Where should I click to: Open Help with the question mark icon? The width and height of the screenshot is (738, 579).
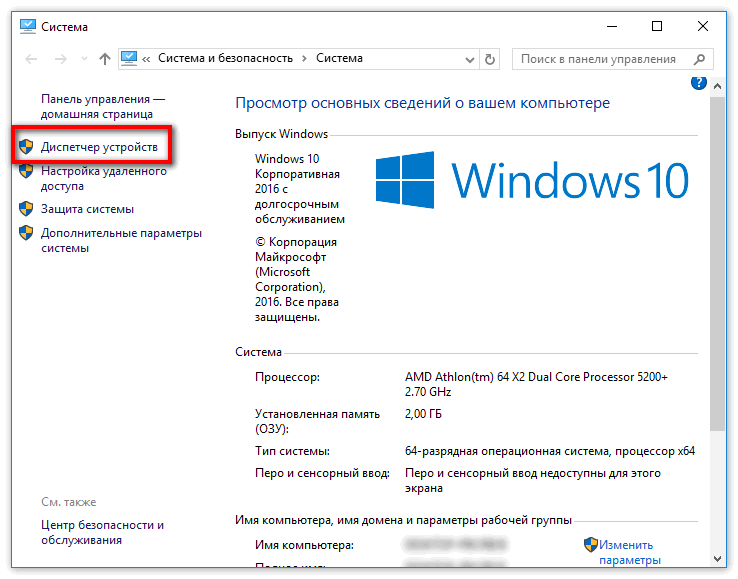698,83
